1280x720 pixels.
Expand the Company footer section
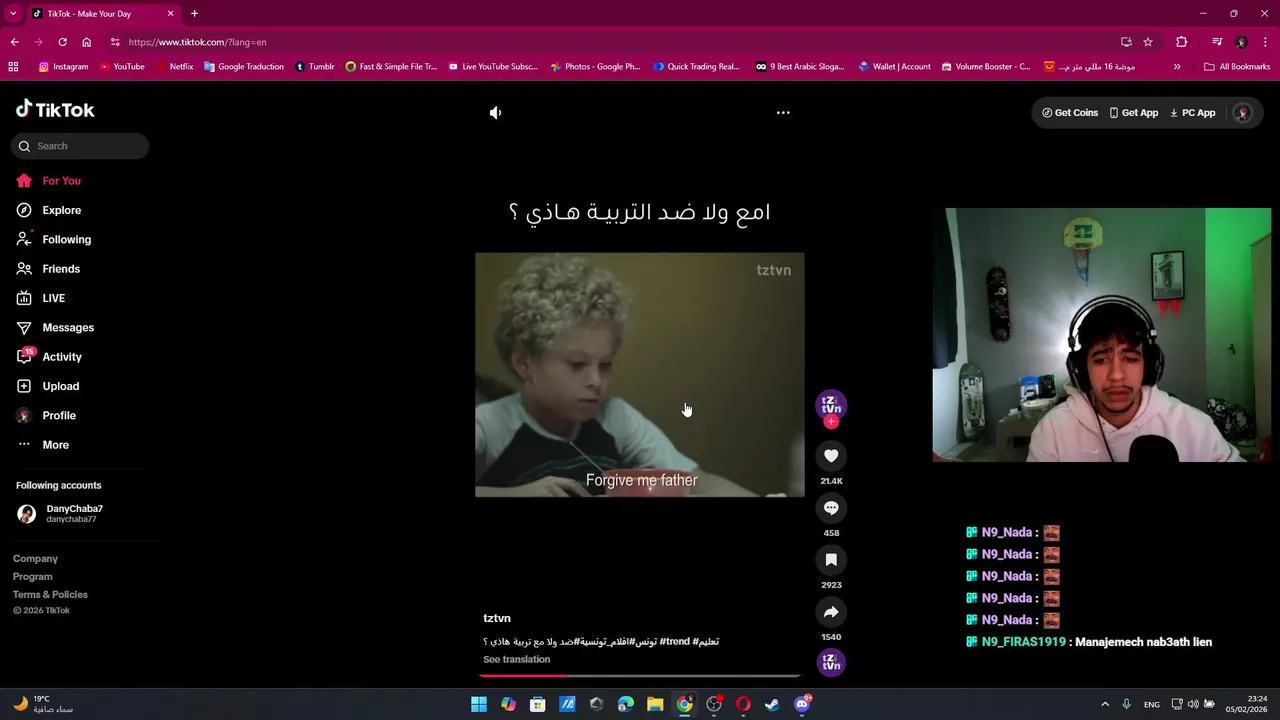click(35, 559)
